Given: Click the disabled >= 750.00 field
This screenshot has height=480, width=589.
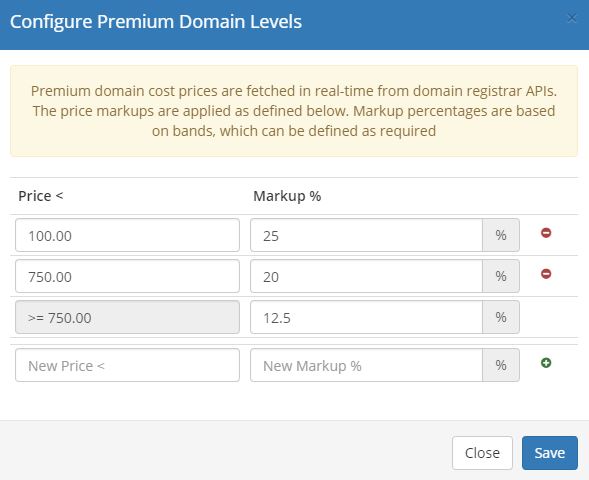Looking at the screenshot, I should 127,317.
